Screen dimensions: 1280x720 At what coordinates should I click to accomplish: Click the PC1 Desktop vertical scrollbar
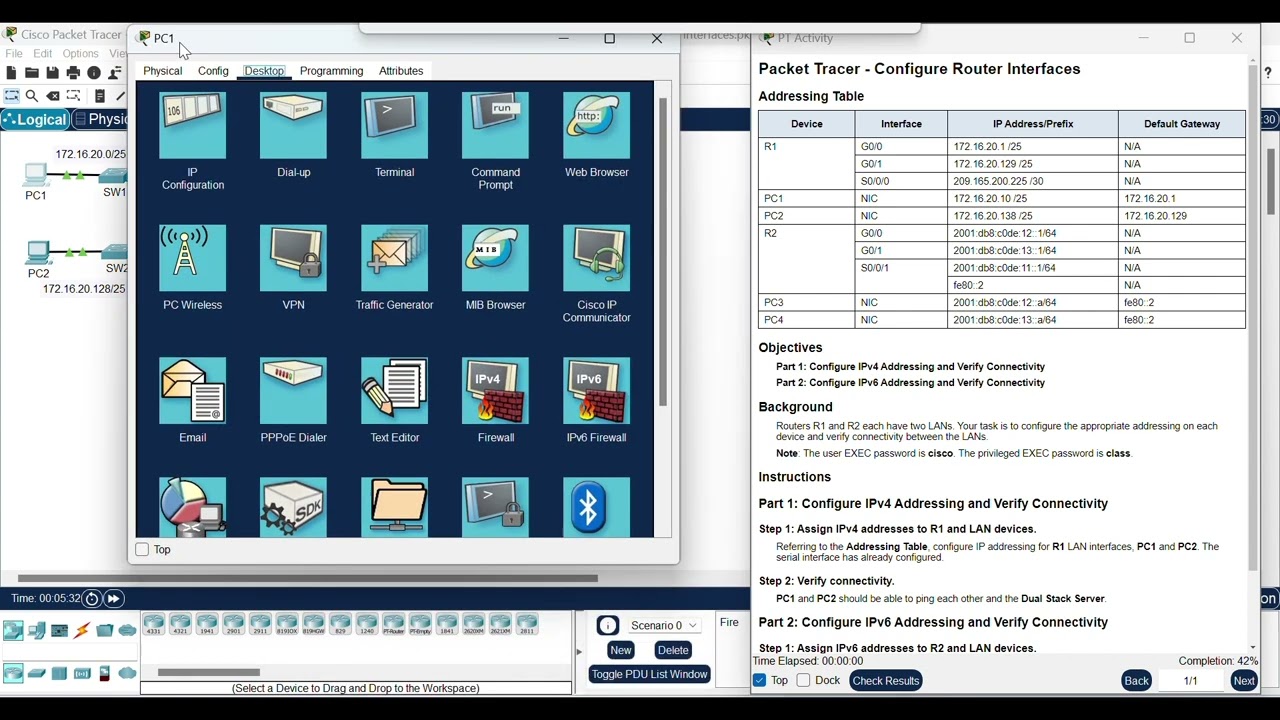coord(662,252)
